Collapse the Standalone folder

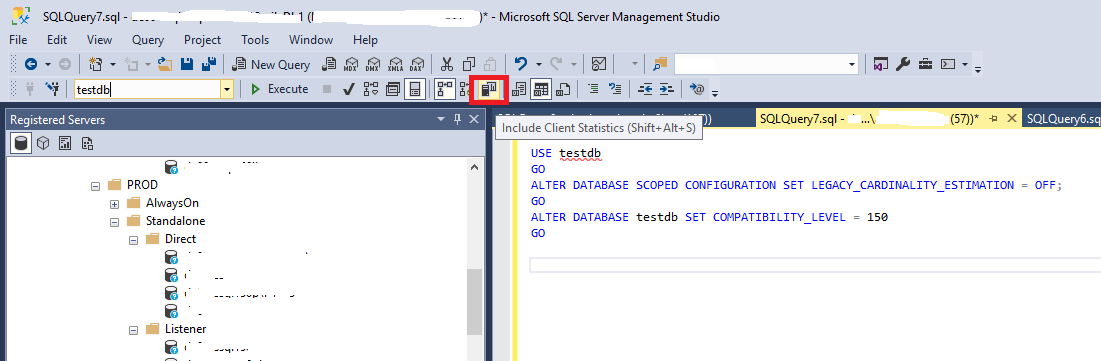[x=114, y=221]
